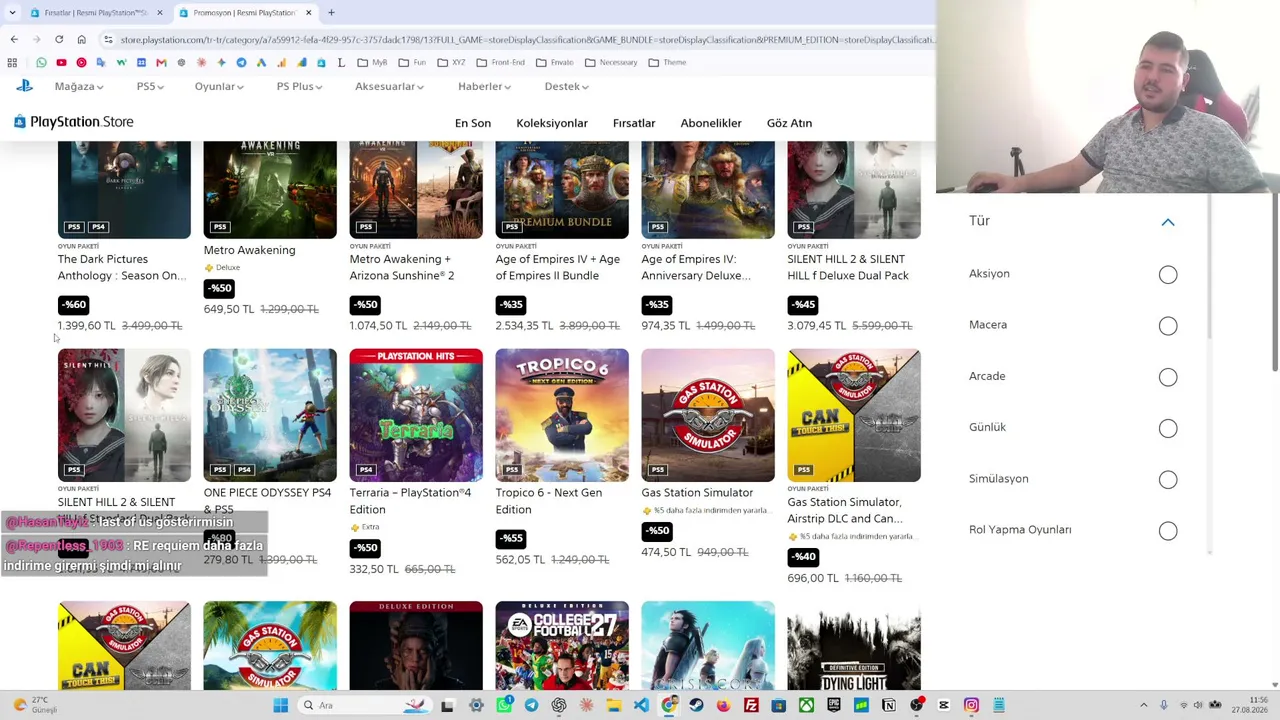Go to the Göz Atın store section
The height and width of the screenshot is (720, 1280).
pos(789,123)
